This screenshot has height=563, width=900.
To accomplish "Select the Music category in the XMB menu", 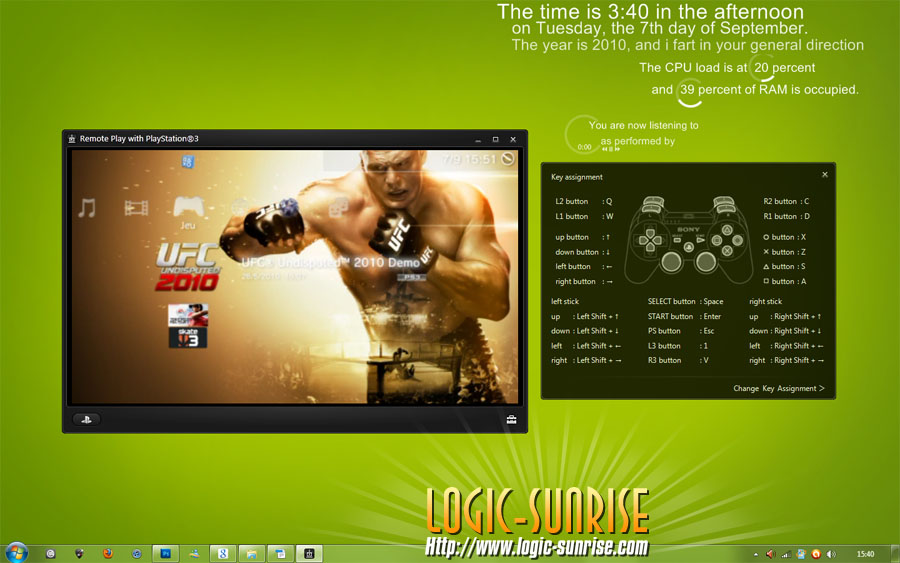I will point(87,208).
